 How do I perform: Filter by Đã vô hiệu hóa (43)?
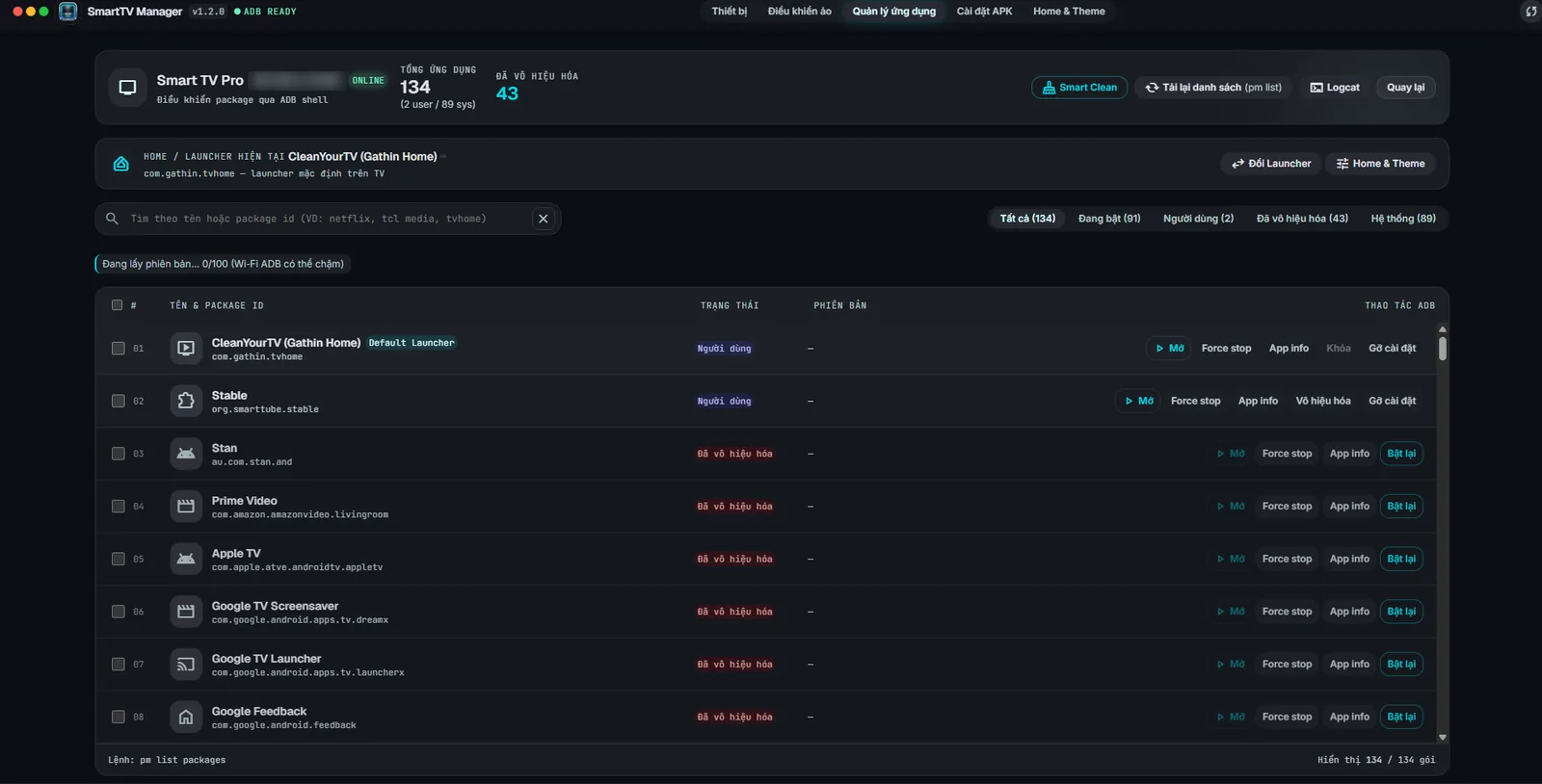[1302, 219]
